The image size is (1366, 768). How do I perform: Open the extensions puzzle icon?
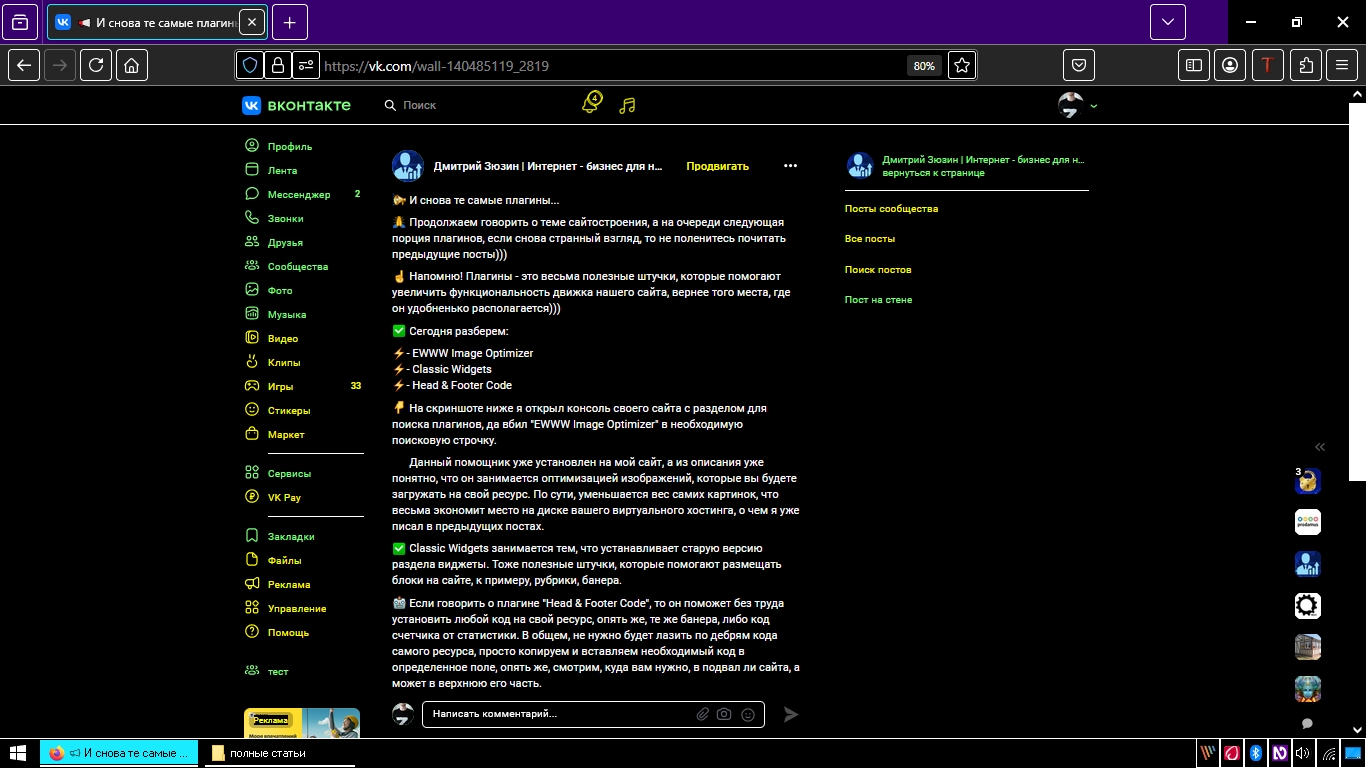(1306, 65)
